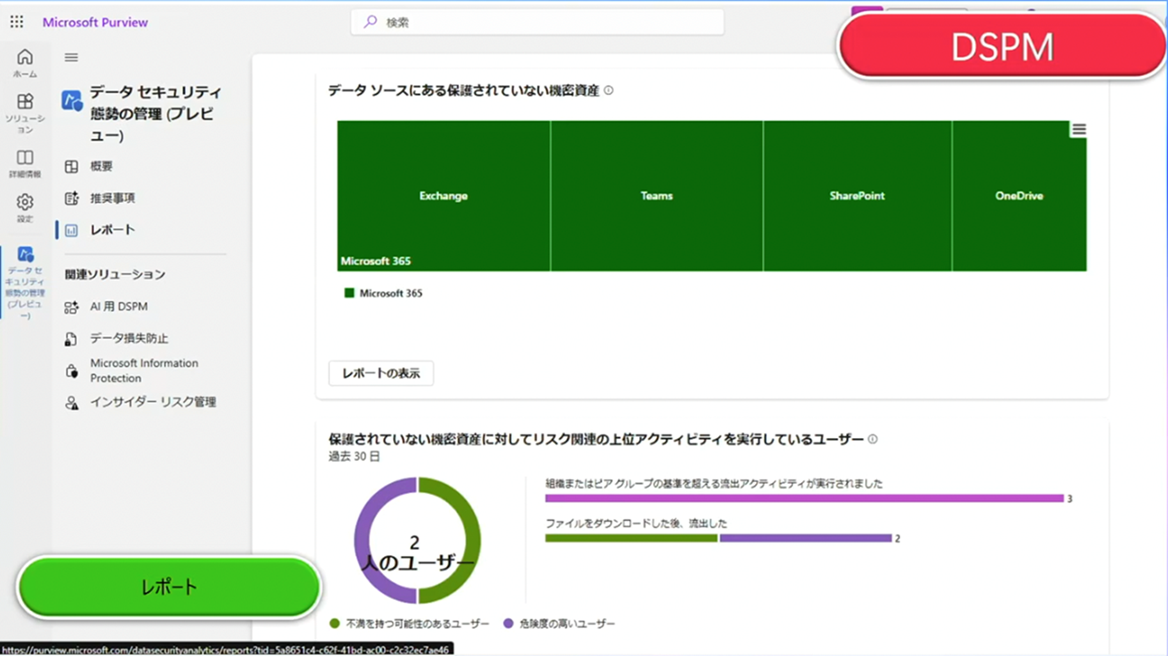This screenshot has height=656, width=1168.
Task: Click the レポートの表示 button
Action: (381, 373)
